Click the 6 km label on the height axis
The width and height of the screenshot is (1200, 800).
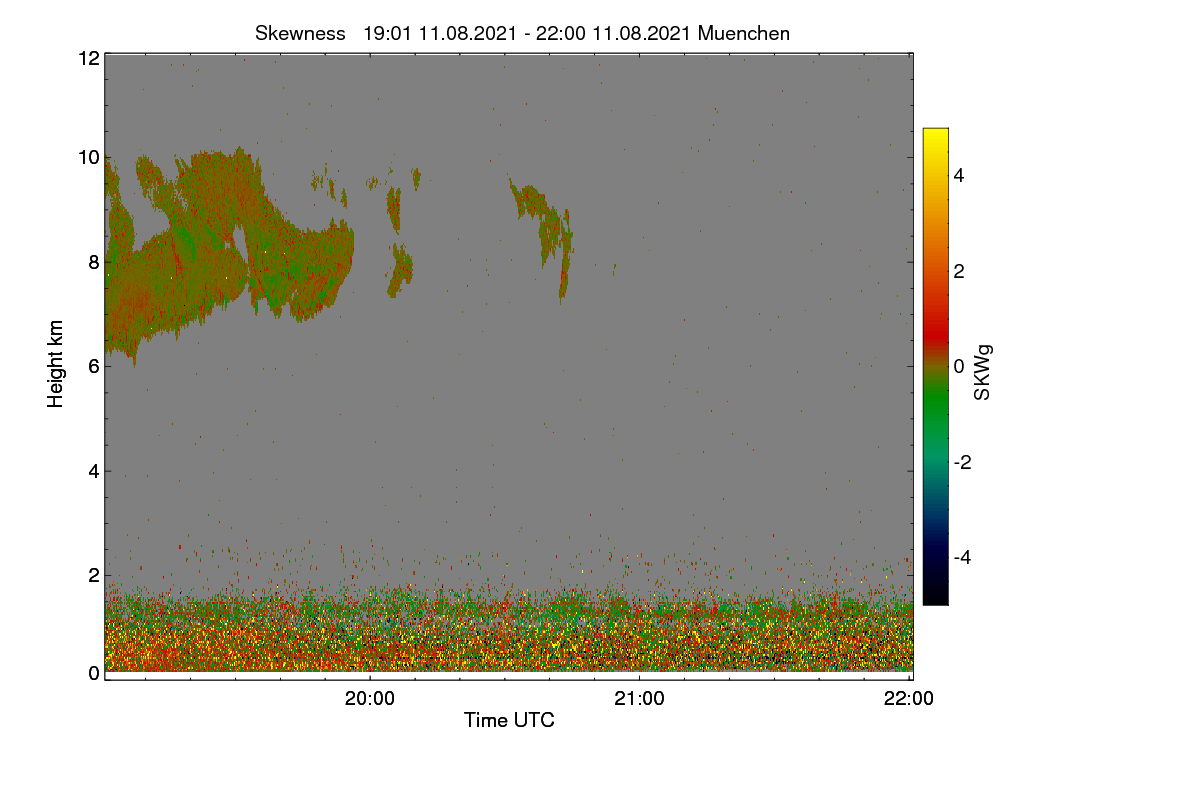93,366
